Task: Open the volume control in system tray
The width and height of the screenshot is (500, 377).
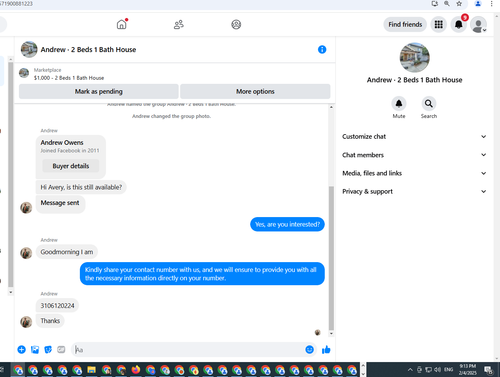Action: click(437, 369)
